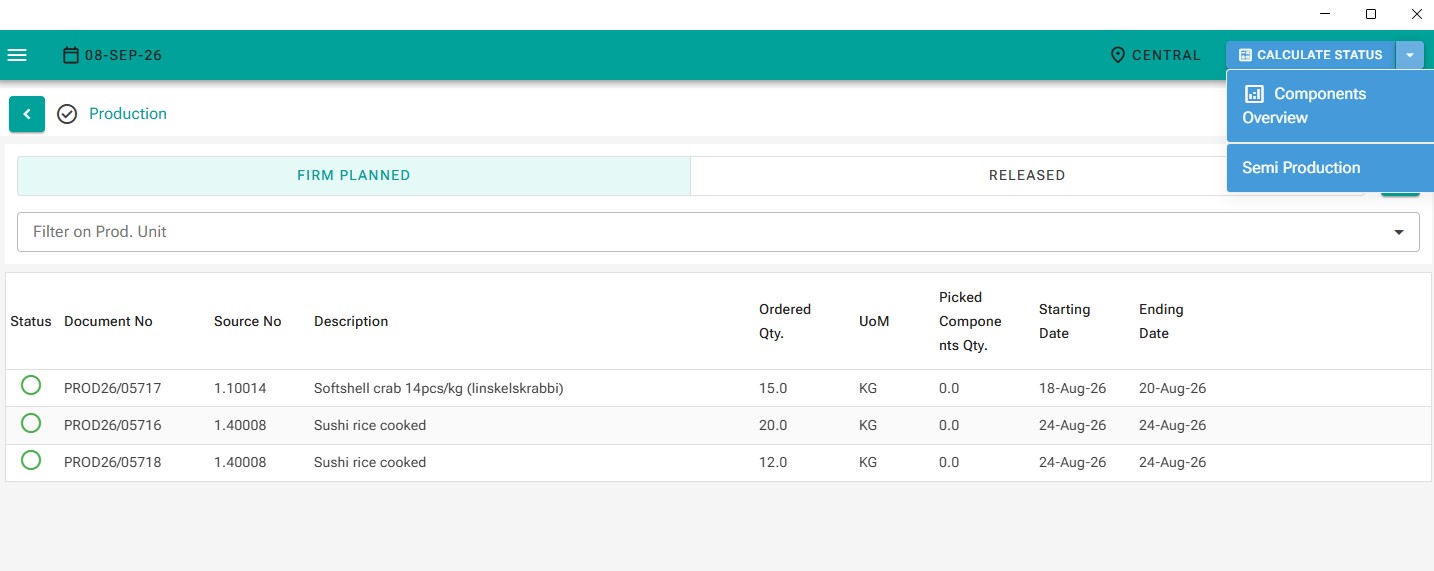1434x571 pixels.
Task: Click the Ending Date column header
Action: (1161, 321)
